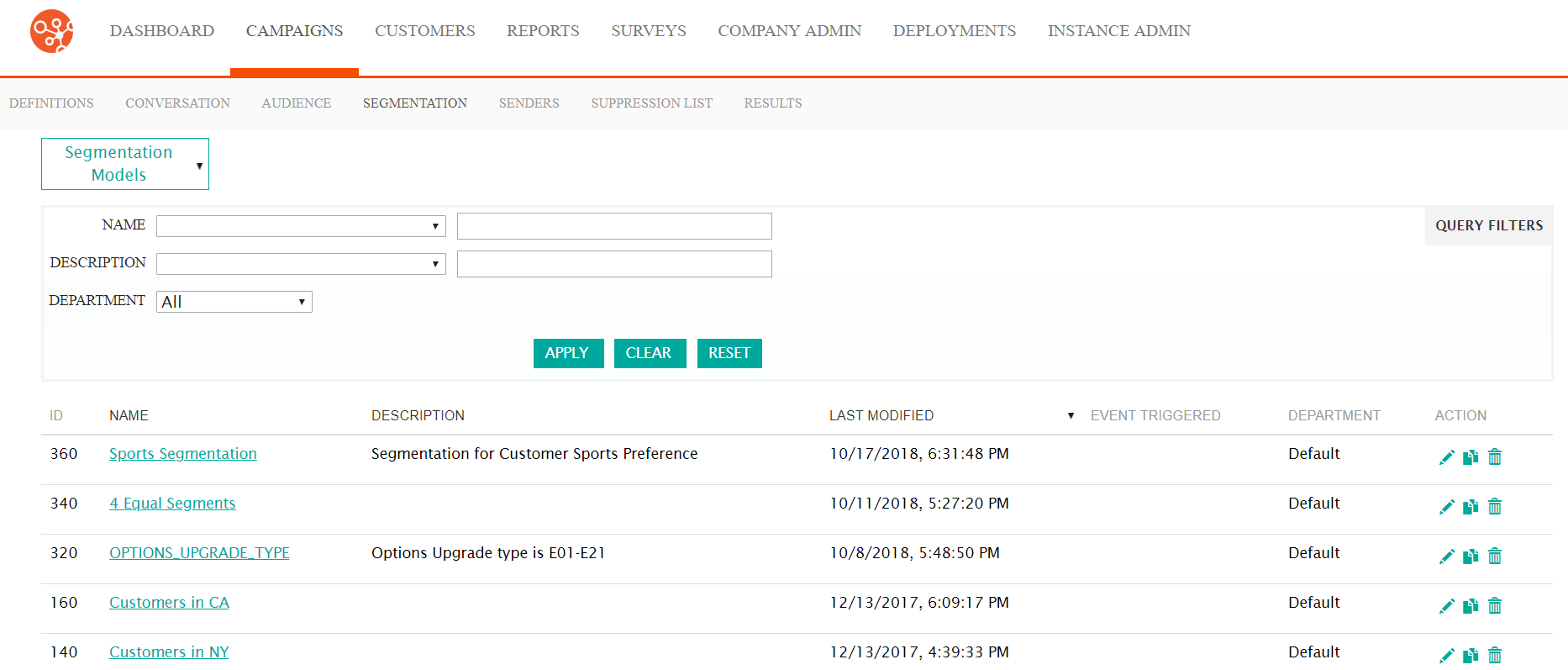Open the REPORTS menu
The image size is (1568, 670).
point(543,31)
